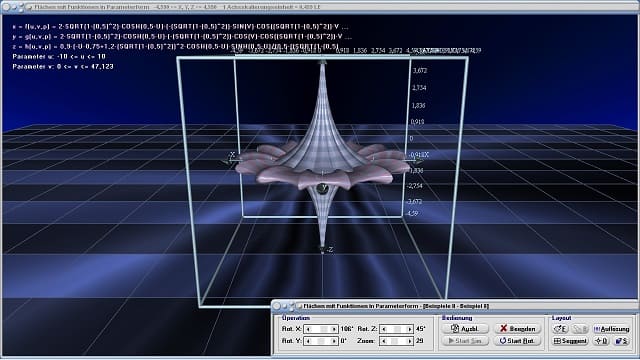Decrease Rot. Z with left arrow
The image size is (640, 360).
[384, 329]
